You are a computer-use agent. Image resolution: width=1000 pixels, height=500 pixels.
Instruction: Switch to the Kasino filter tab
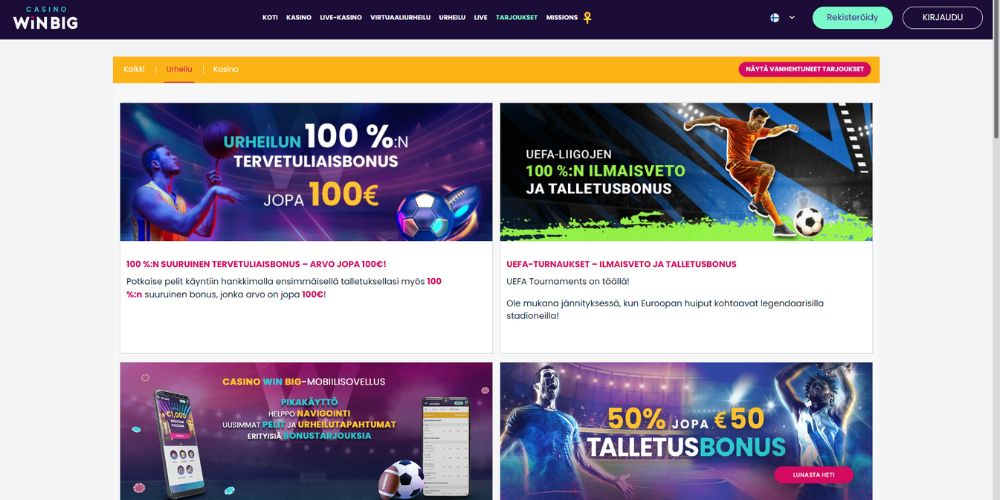click(x=226, y=69)
